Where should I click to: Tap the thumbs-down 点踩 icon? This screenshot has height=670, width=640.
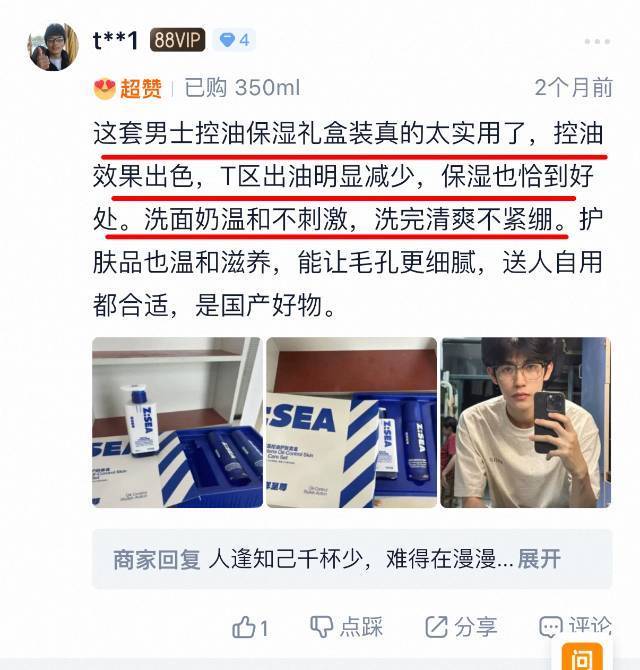pyautogui.click(x=321, y=627)
